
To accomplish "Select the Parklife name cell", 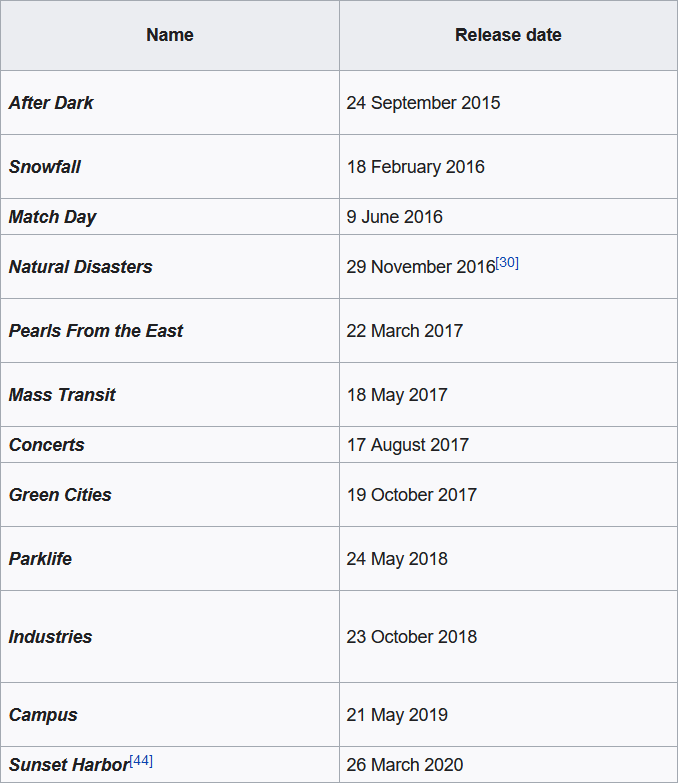I will click(x=170, y=558).
